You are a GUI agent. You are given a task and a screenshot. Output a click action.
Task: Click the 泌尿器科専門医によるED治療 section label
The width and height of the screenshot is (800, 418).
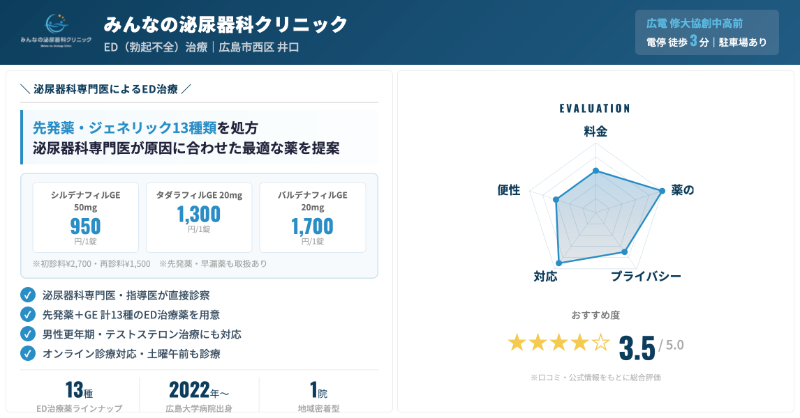tap(105, 89)
